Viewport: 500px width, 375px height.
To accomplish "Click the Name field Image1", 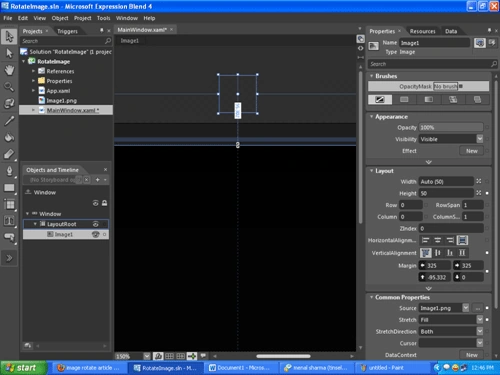I will pos(435,43).
